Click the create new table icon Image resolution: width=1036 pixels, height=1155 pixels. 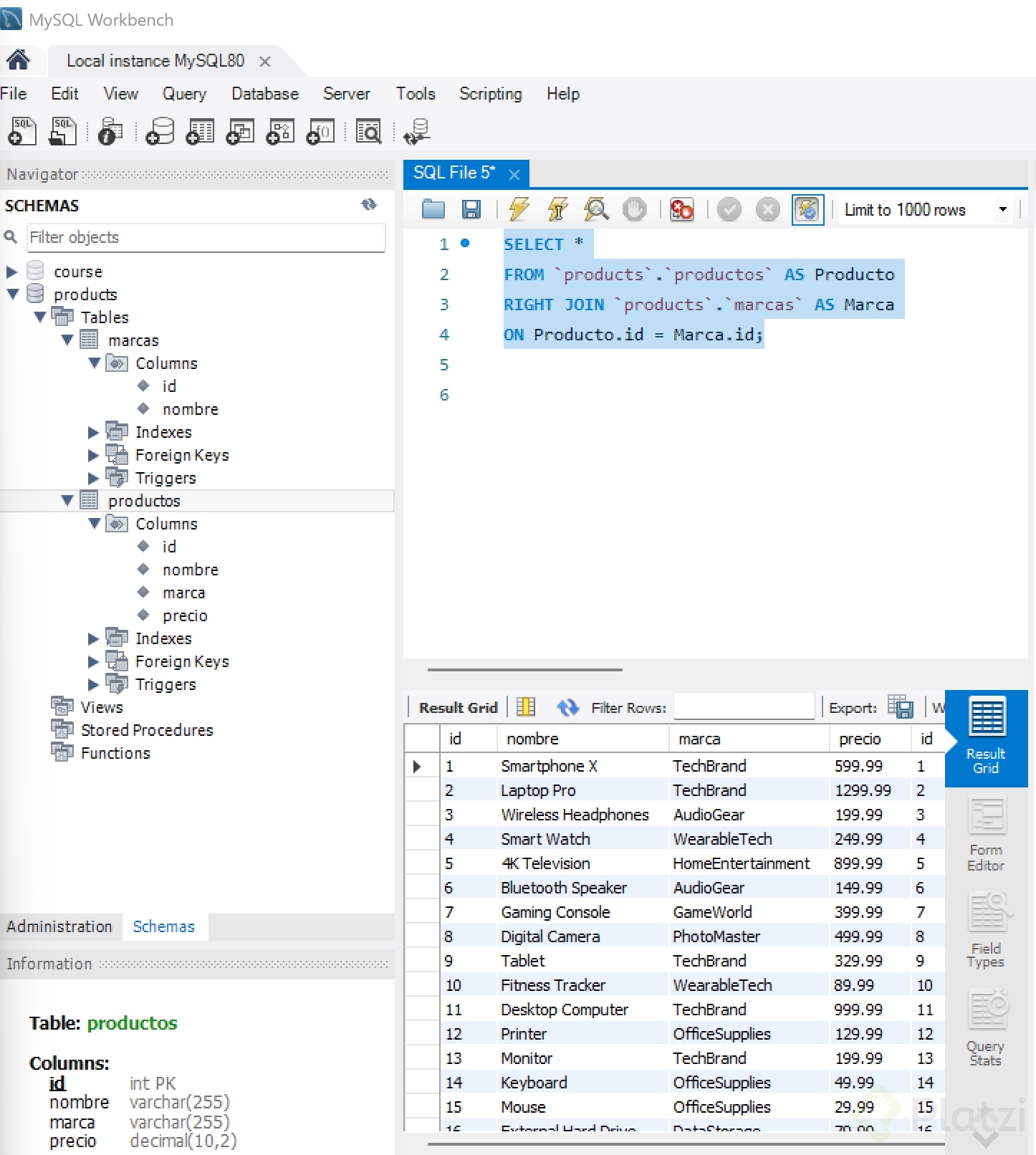pyautogui.click(x=200, y=132)
